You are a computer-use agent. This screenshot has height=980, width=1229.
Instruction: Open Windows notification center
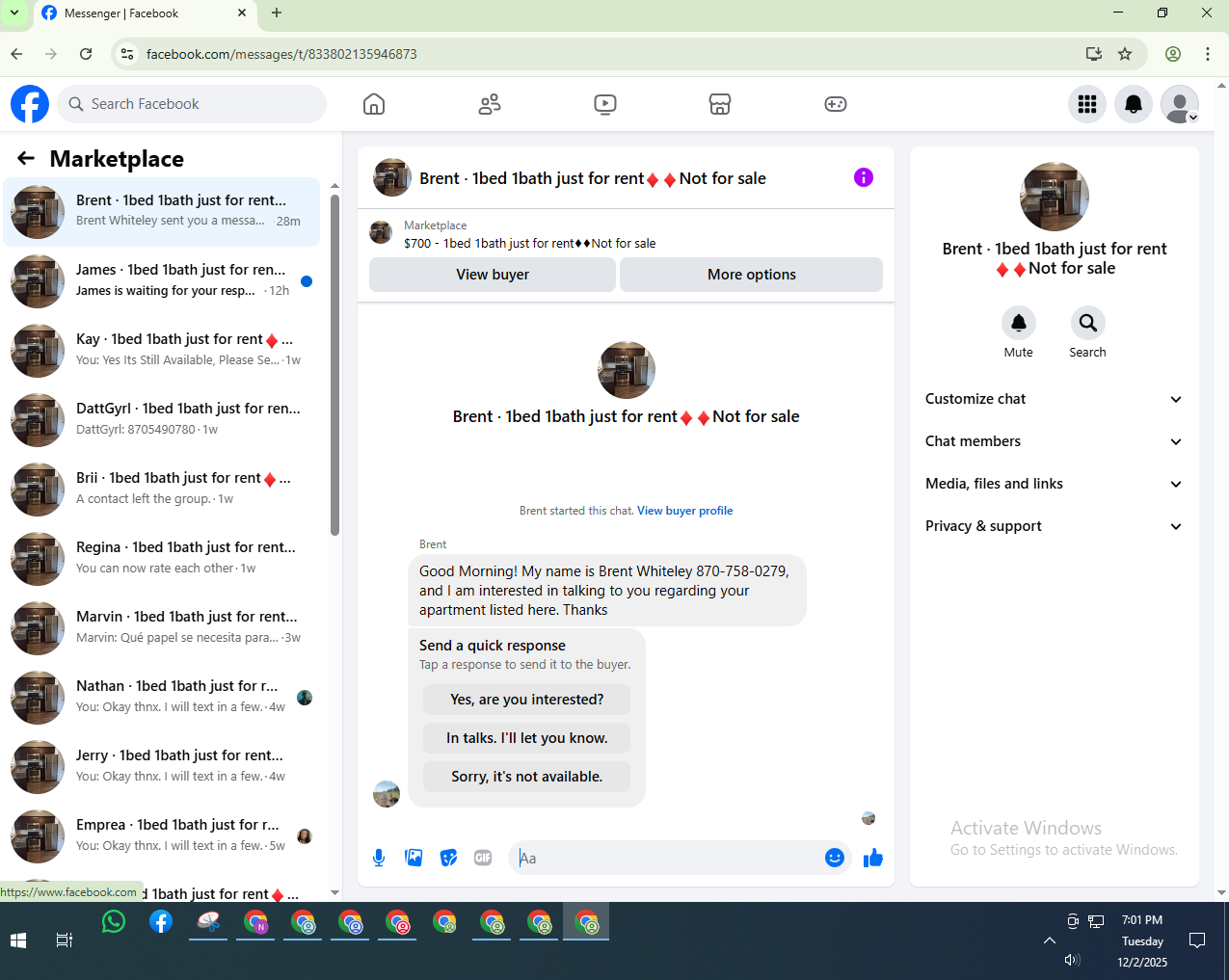pyautogui.click(x=1197, y=940)
